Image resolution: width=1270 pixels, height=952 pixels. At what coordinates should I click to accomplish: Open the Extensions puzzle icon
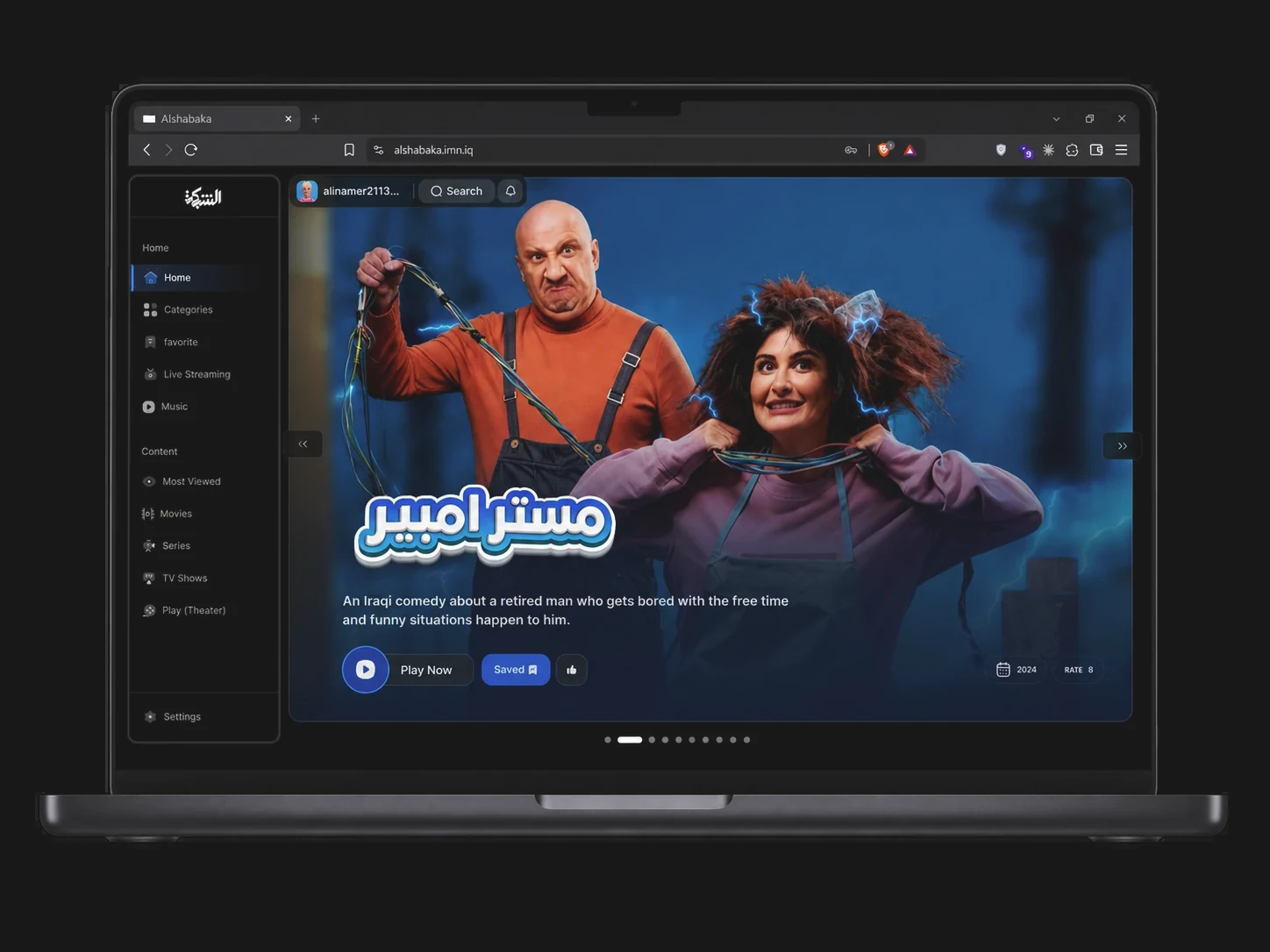point(1072,150)
